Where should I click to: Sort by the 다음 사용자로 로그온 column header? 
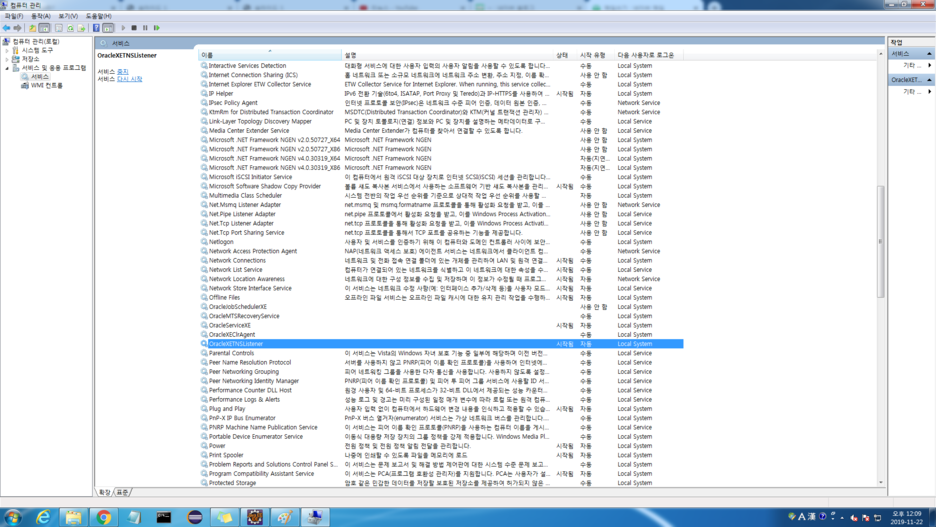[x=648, y=55]
